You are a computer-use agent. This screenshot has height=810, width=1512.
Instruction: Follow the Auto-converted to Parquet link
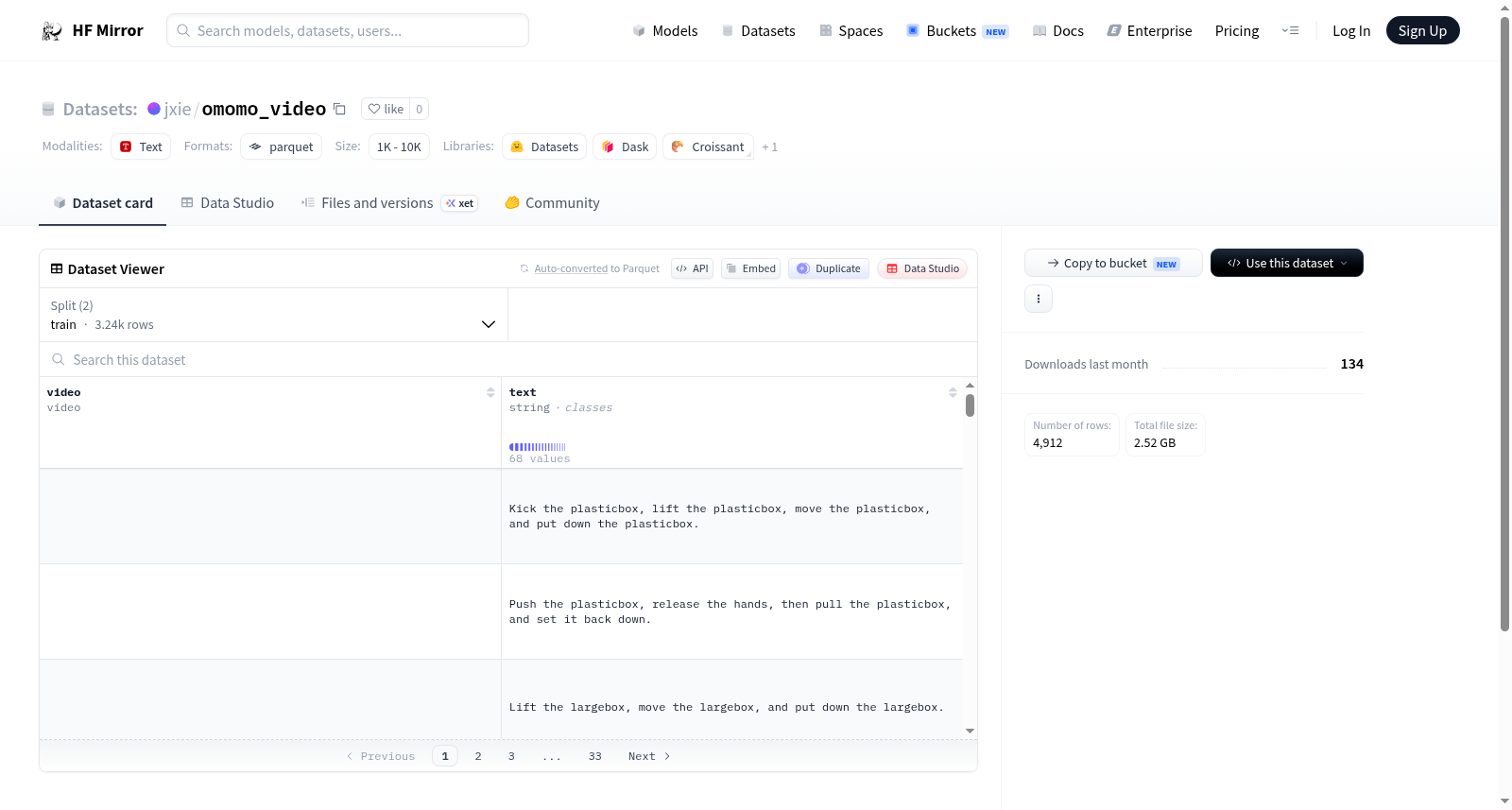tap(571, 268)
